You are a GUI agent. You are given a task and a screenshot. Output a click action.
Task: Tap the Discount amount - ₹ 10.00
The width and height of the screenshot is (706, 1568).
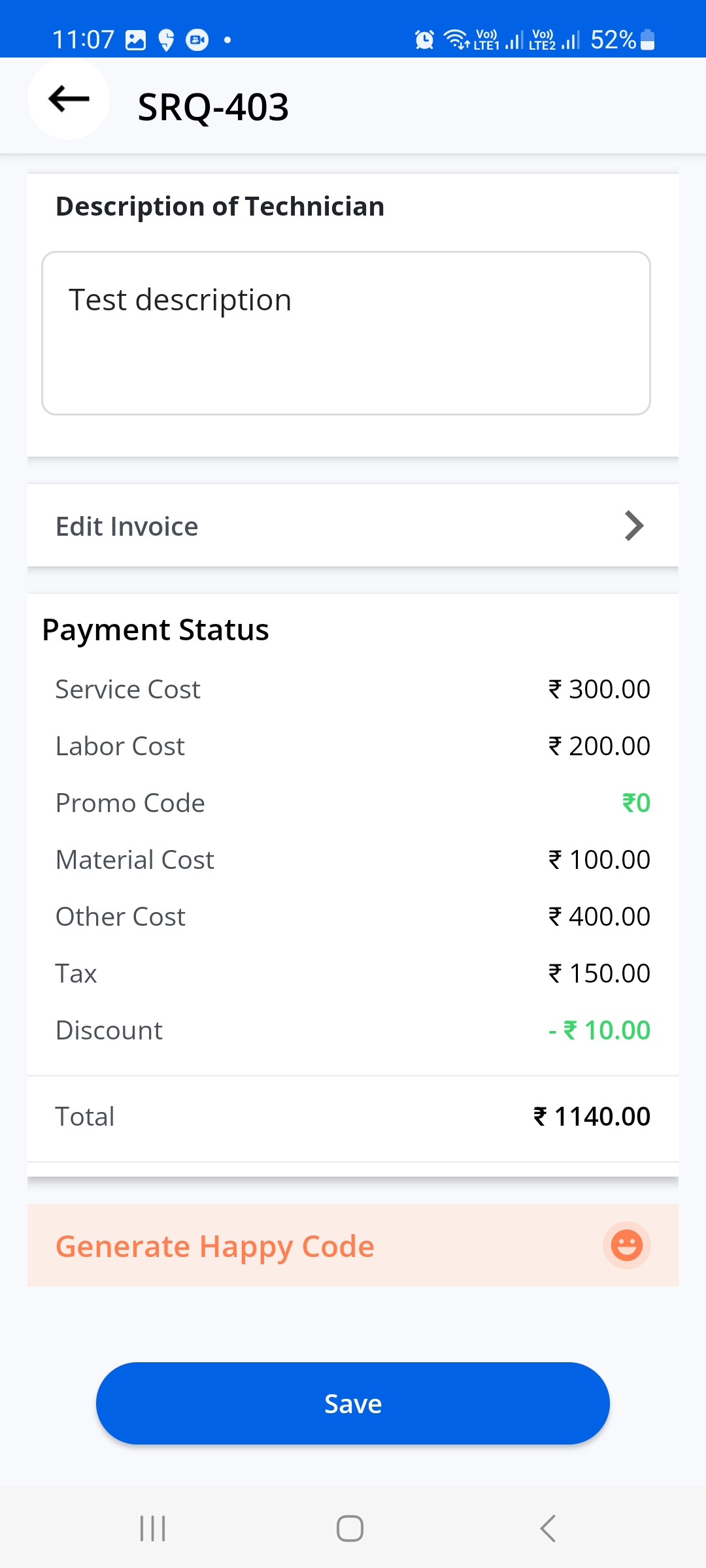(x=599, y=1030)
